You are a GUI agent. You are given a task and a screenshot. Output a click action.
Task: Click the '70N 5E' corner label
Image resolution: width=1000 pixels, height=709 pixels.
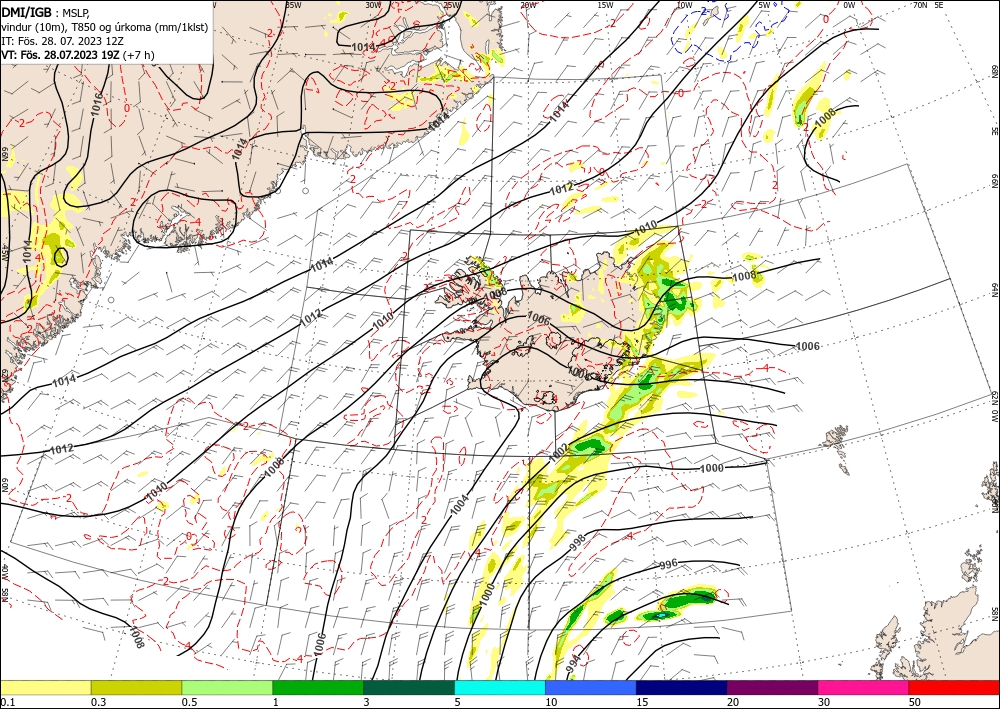928,4
